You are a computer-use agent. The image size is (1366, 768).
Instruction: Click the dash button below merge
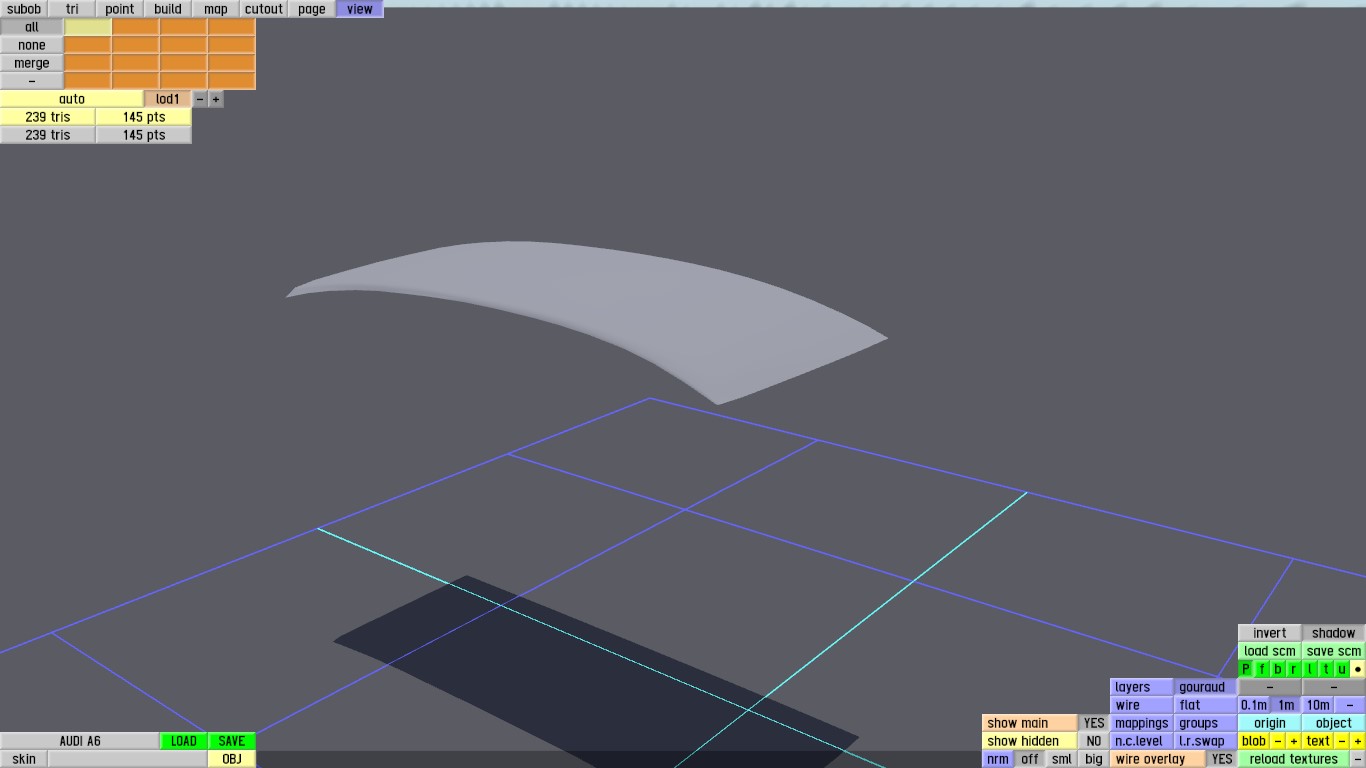coord(32,81)
